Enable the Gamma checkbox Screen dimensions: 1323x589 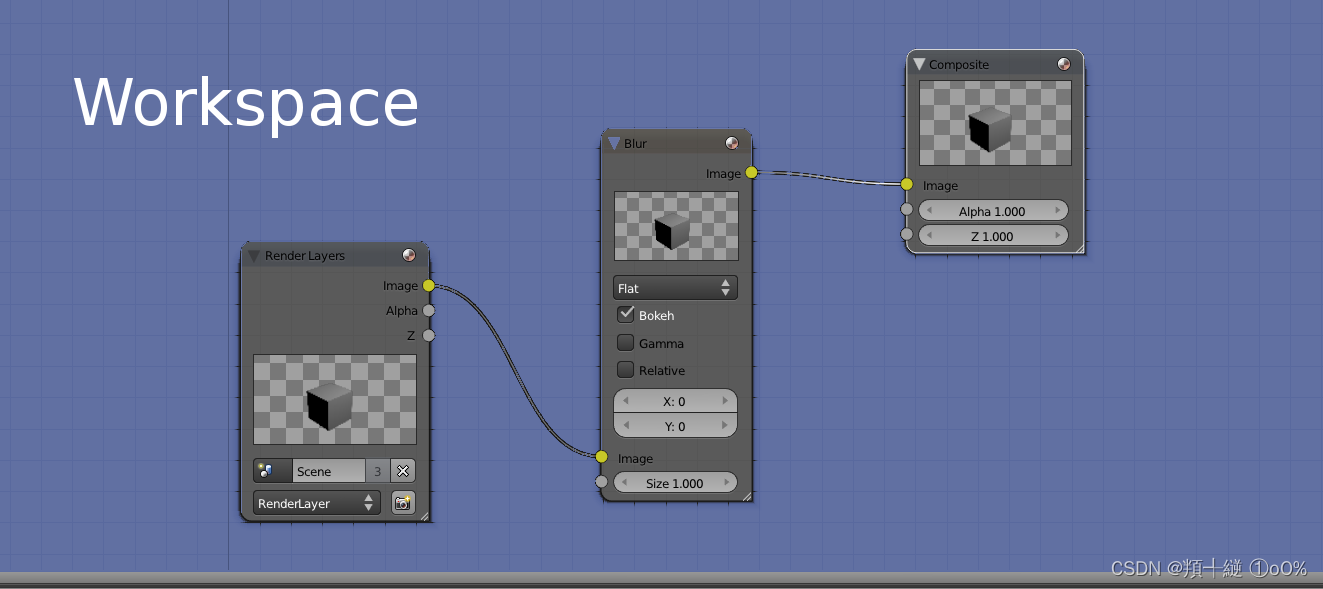(626, 342)
